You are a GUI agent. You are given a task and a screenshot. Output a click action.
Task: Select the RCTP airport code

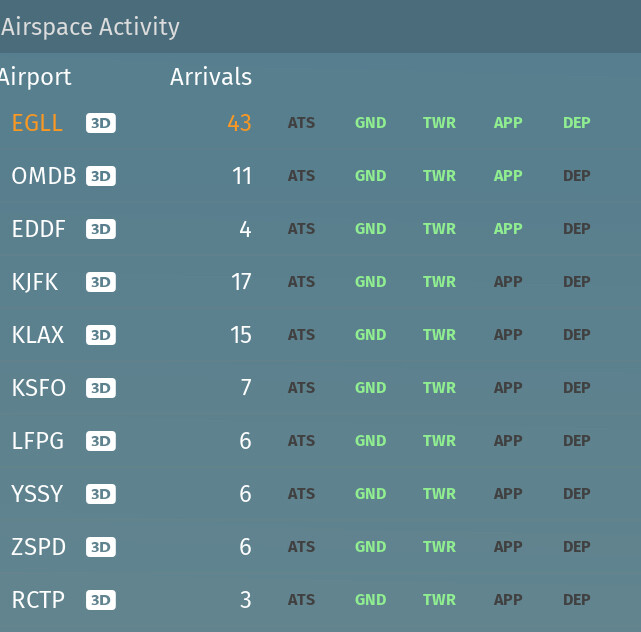tap(38, 600)
